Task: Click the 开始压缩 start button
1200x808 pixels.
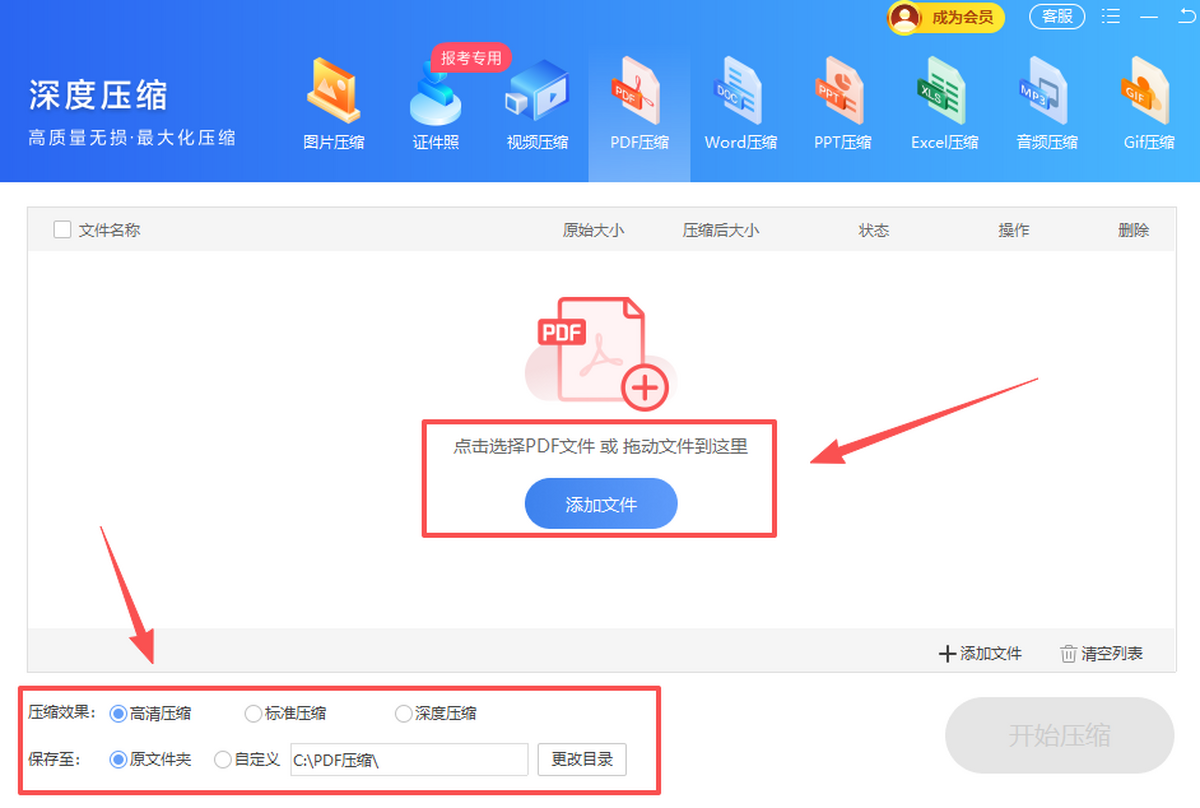Action: (x=1059, y=735)
